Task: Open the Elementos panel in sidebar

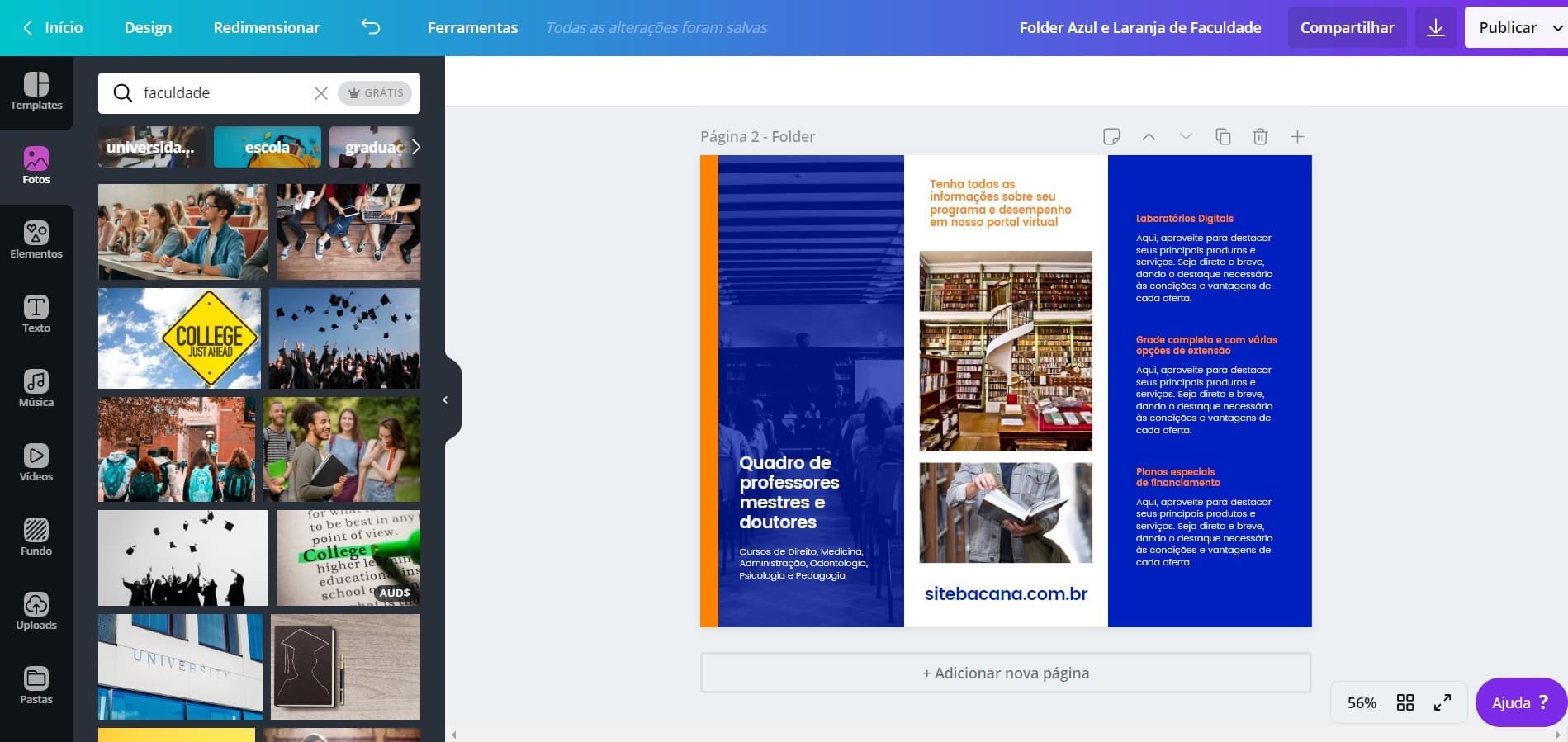Action: (x=36, y=240)
